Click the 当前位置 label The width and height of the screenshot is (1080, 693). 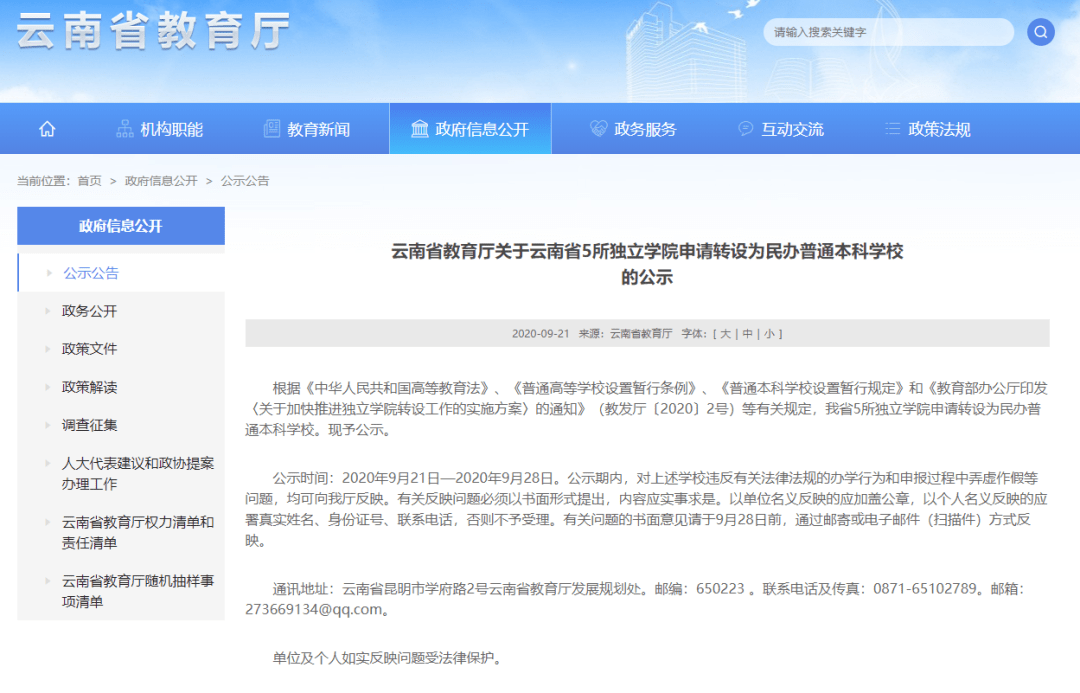click(x=43, y=181)
